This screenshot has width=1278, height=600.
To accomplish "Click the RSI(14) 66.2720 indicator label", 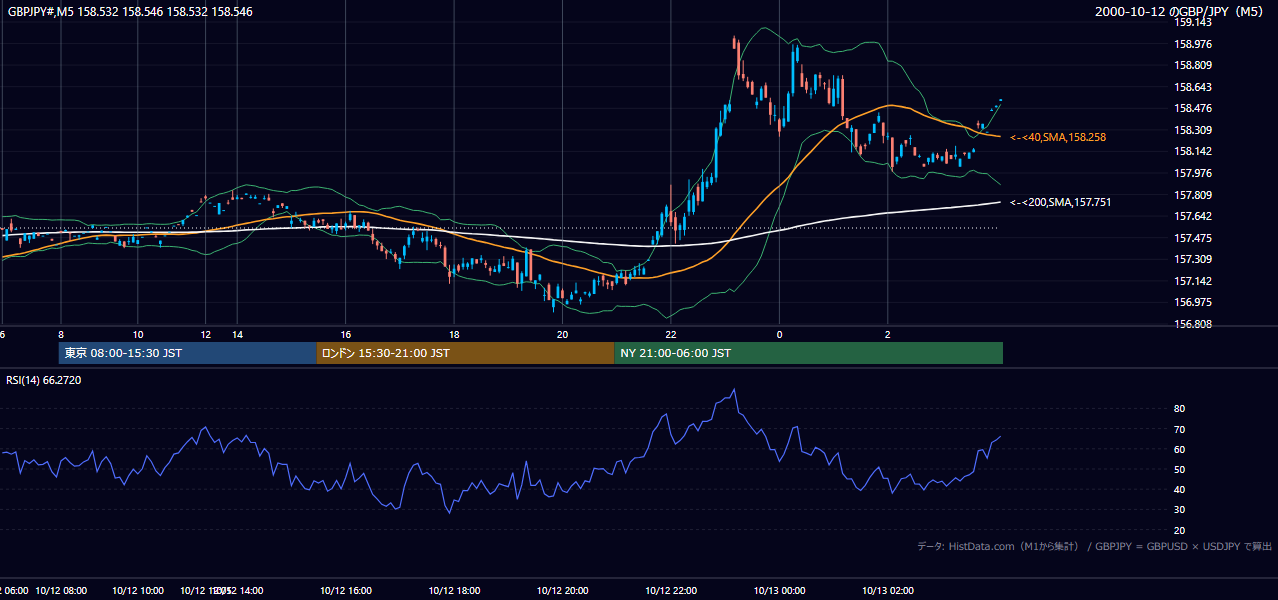I will (44, 380).
